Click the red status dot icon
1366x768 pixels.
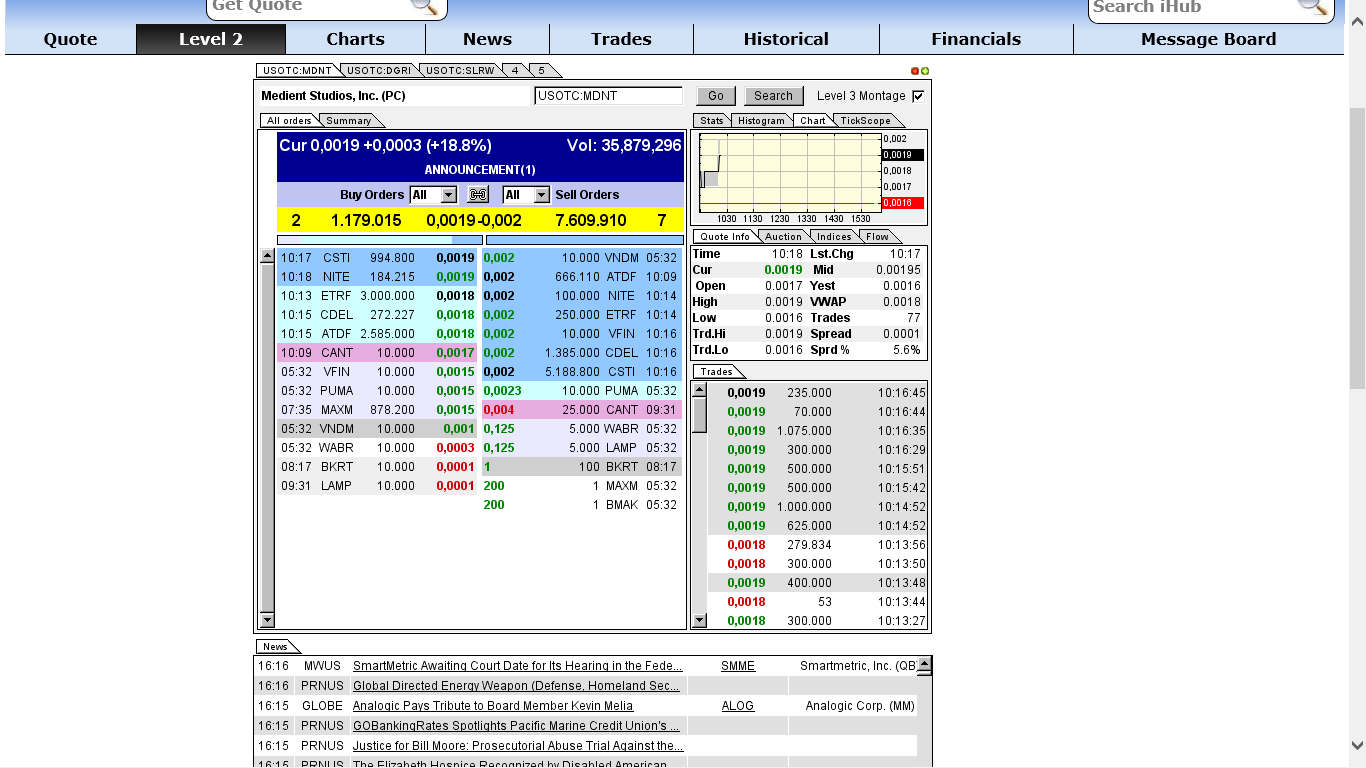coord(914,71)
